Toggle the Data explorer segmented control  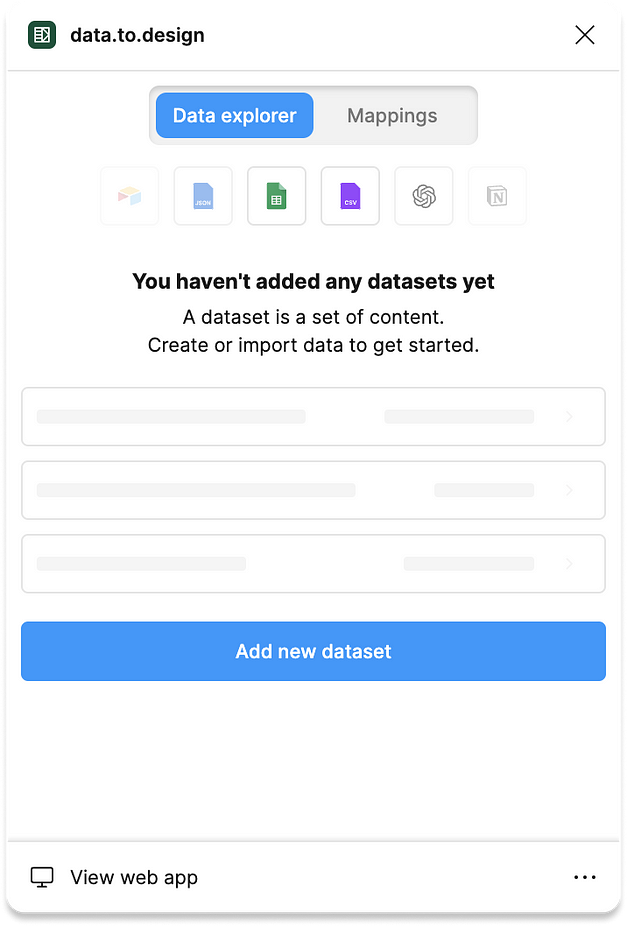point(233,115)
